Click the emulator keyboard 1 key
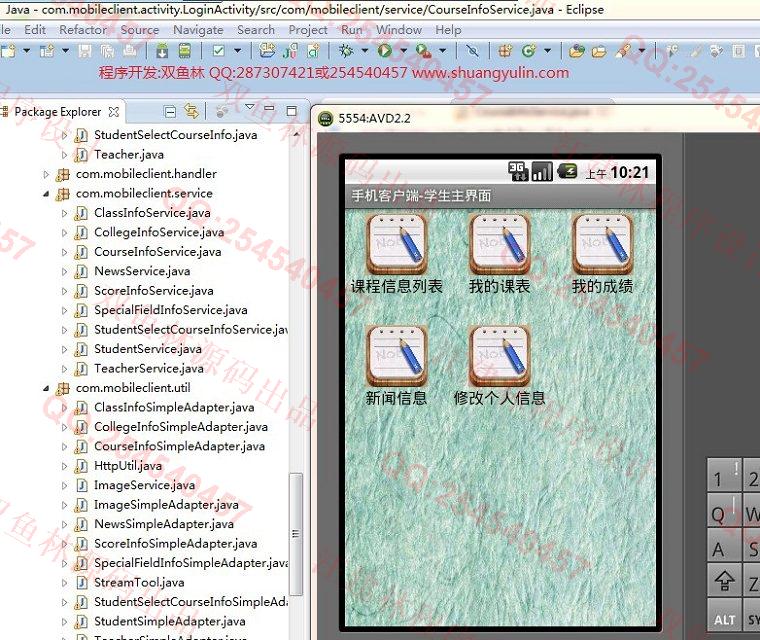760x640 pixels. 724,476
